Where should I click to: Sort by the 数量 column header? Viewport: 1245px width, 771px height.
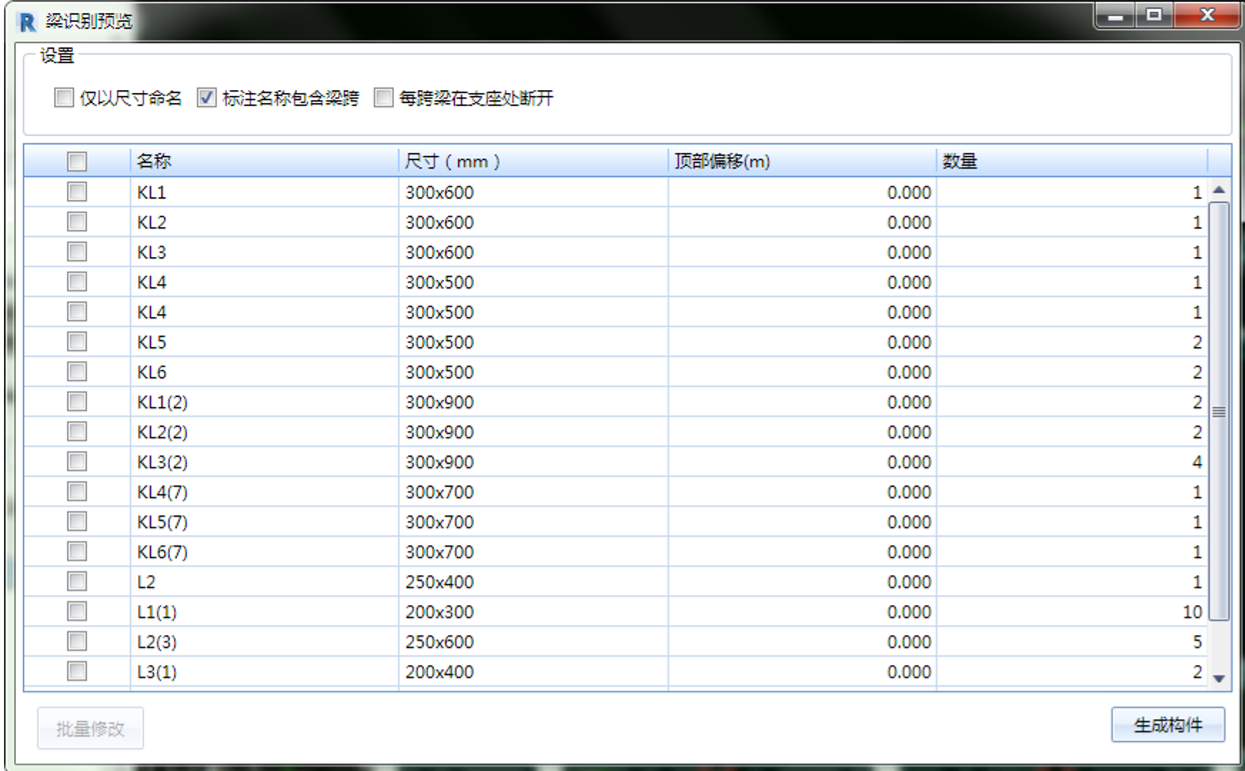pyautogui.click(x=1072, y=161)
